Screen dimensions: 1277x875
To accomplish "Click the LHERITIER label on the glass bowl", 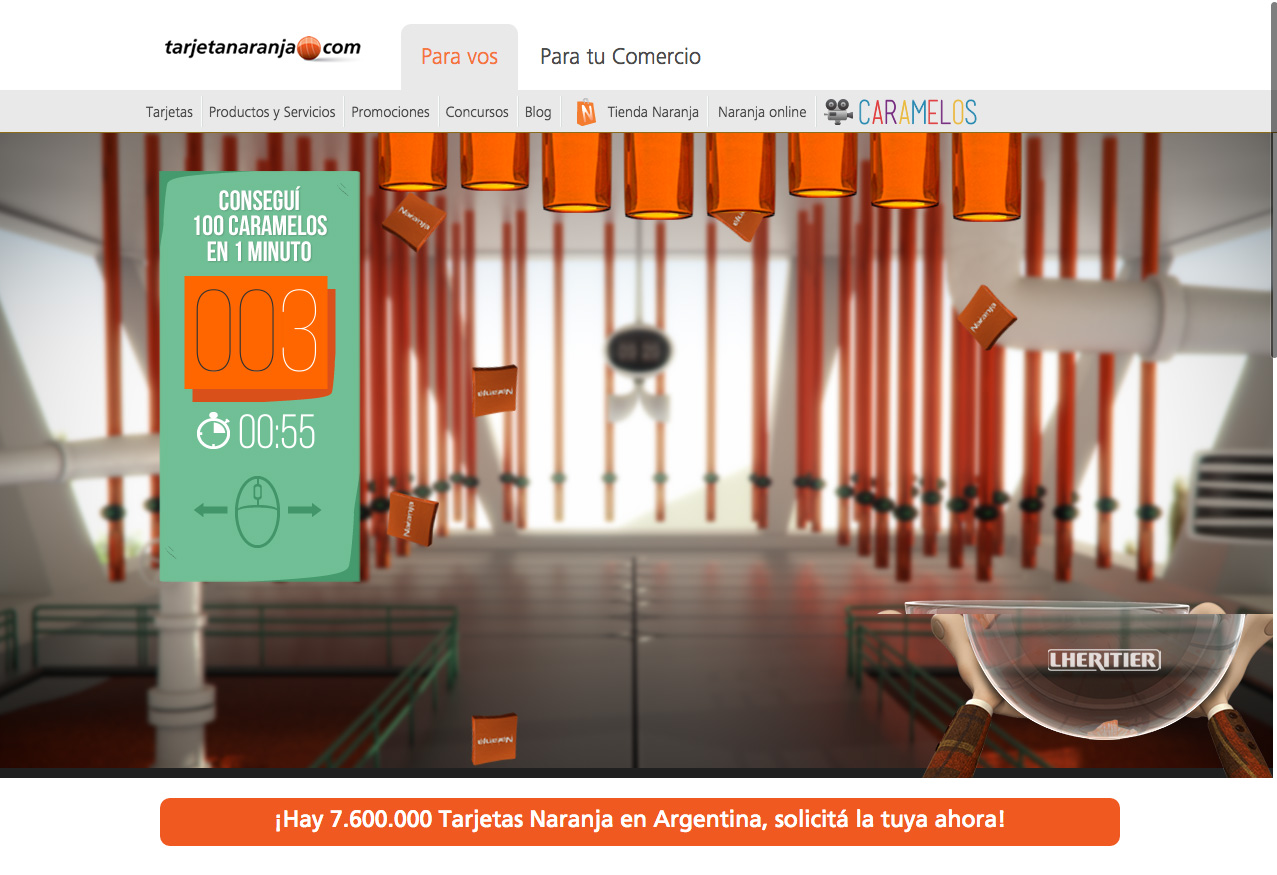I will (x=1104, y=660).
